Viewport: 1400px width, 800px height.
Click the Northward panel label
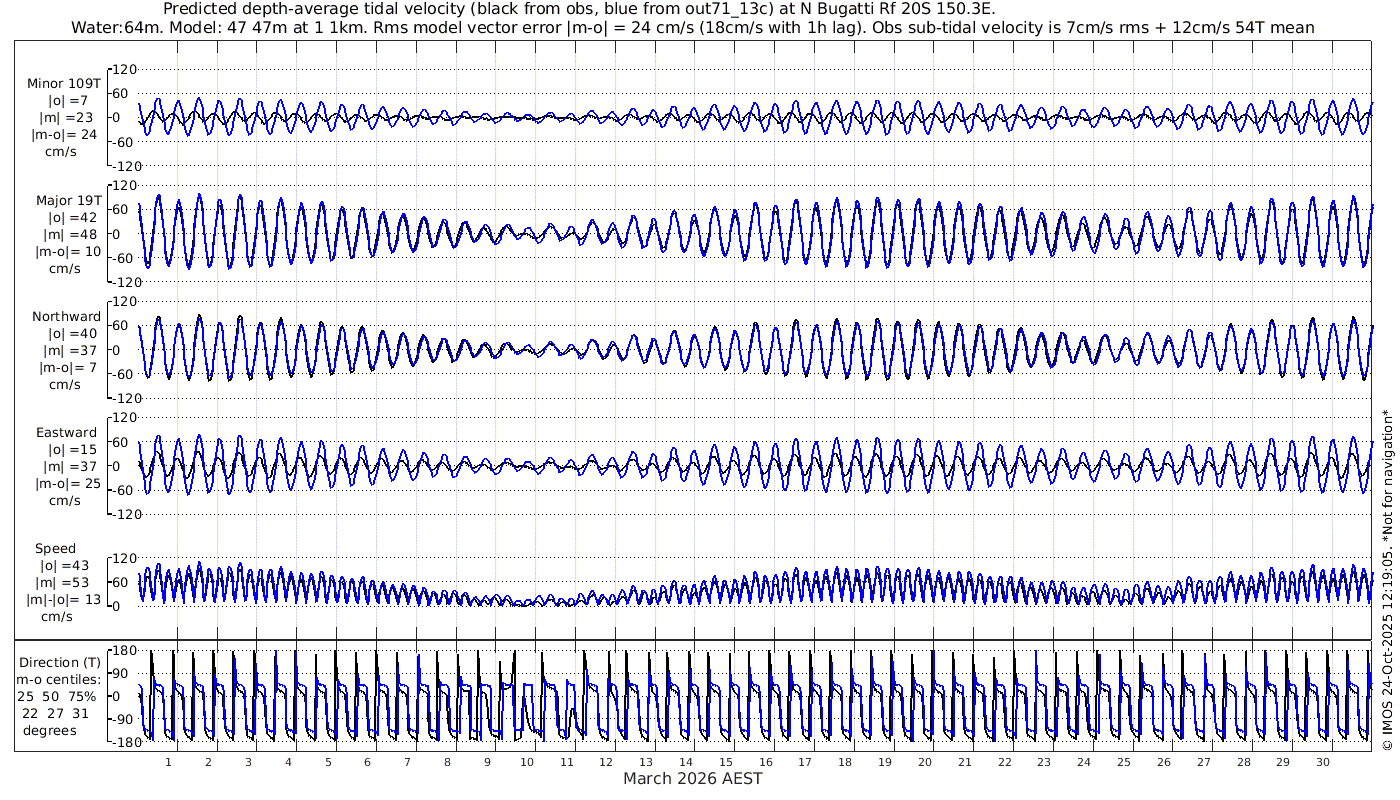point(66,317)
